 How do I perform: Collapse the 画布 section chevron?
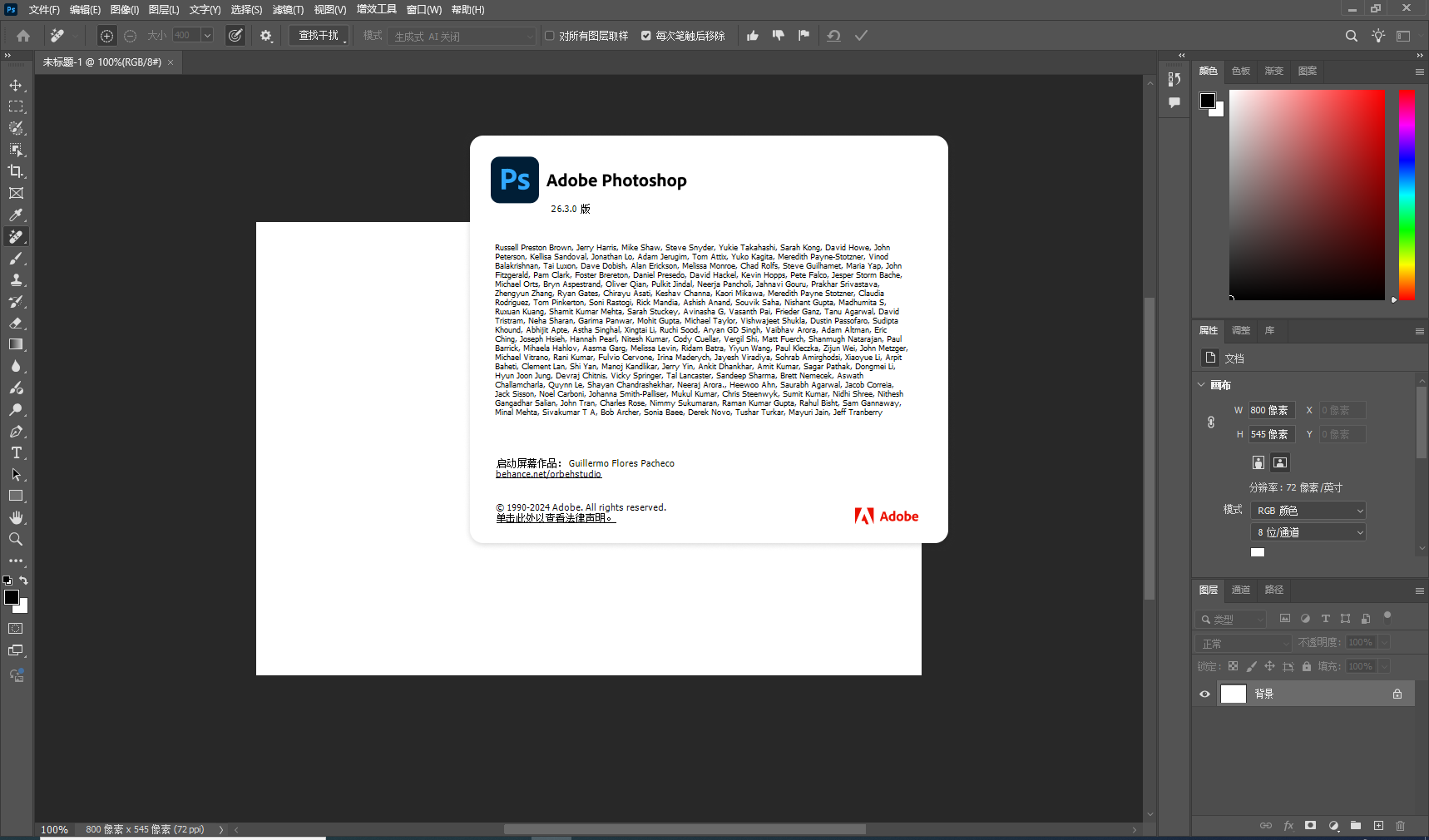[x=1201, y=384]
